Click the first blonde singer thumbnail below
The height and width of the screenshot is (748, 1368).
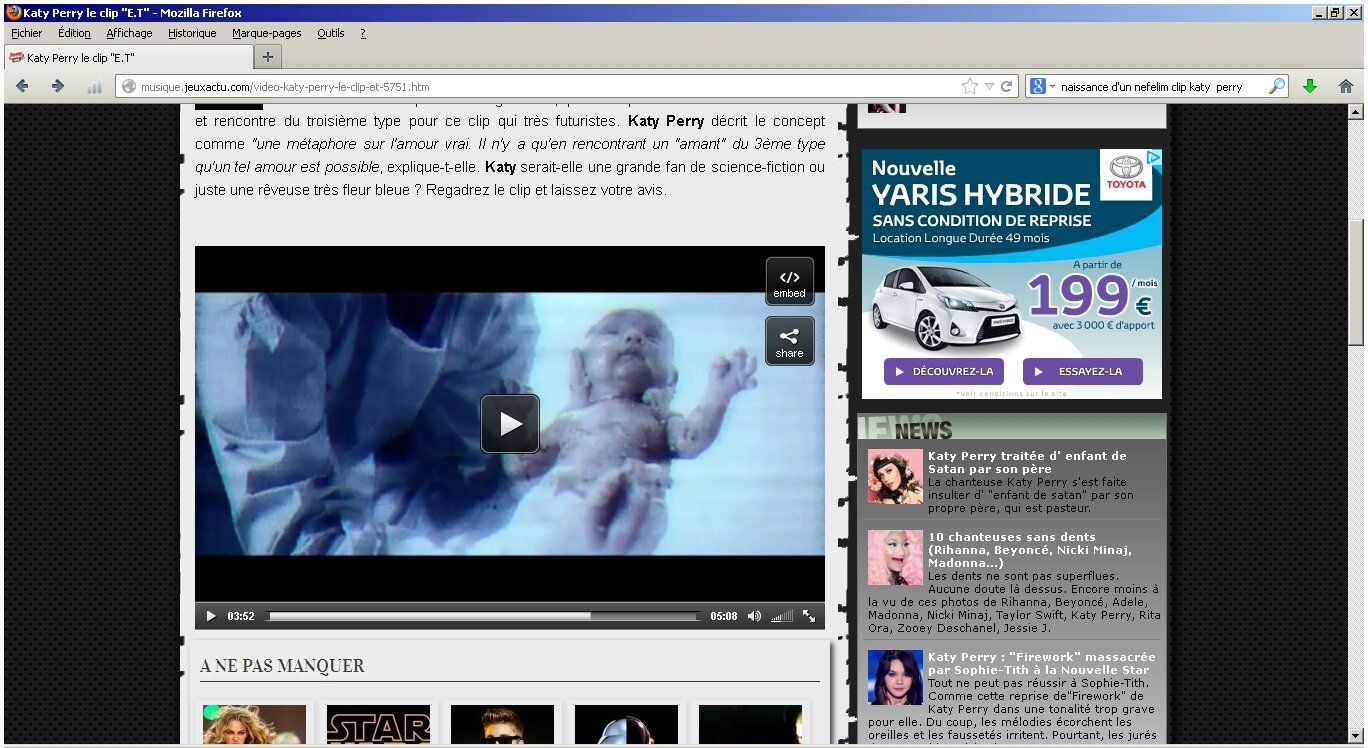(254, 725)
